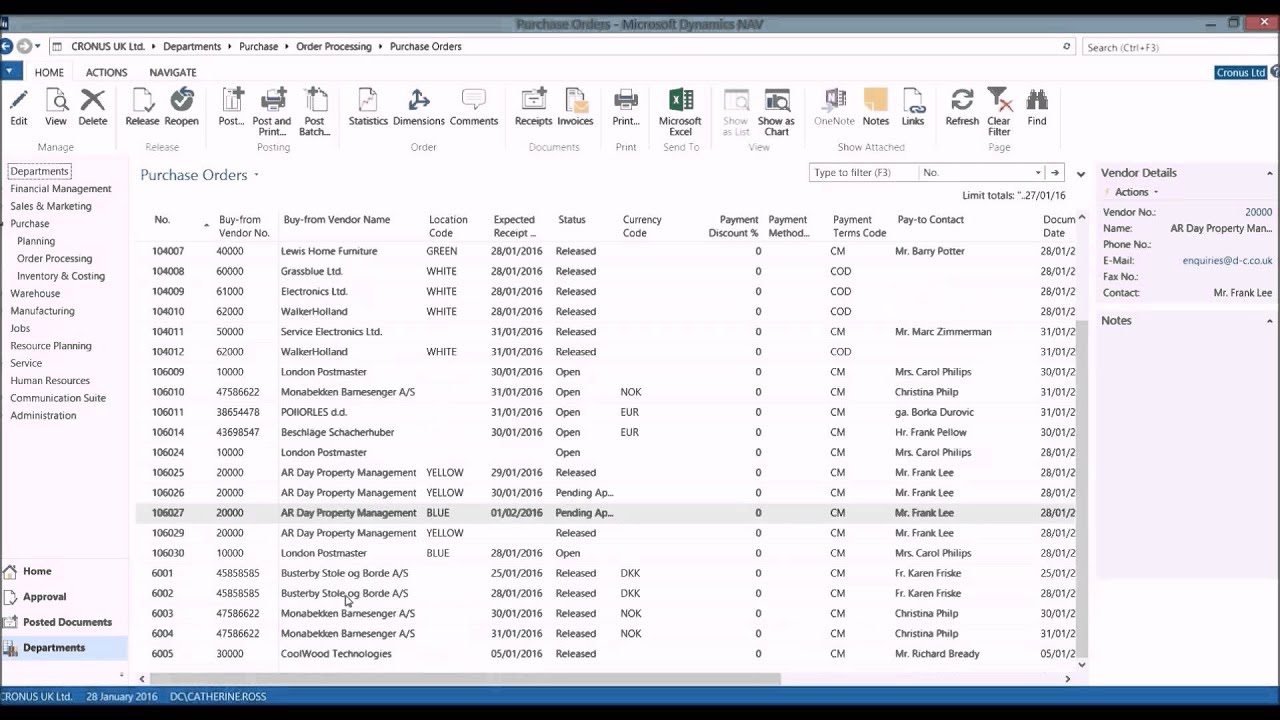The width and height of the screenshot is (1280, 720).
Task: Open Post Batch action
Action: pos(315,112)
